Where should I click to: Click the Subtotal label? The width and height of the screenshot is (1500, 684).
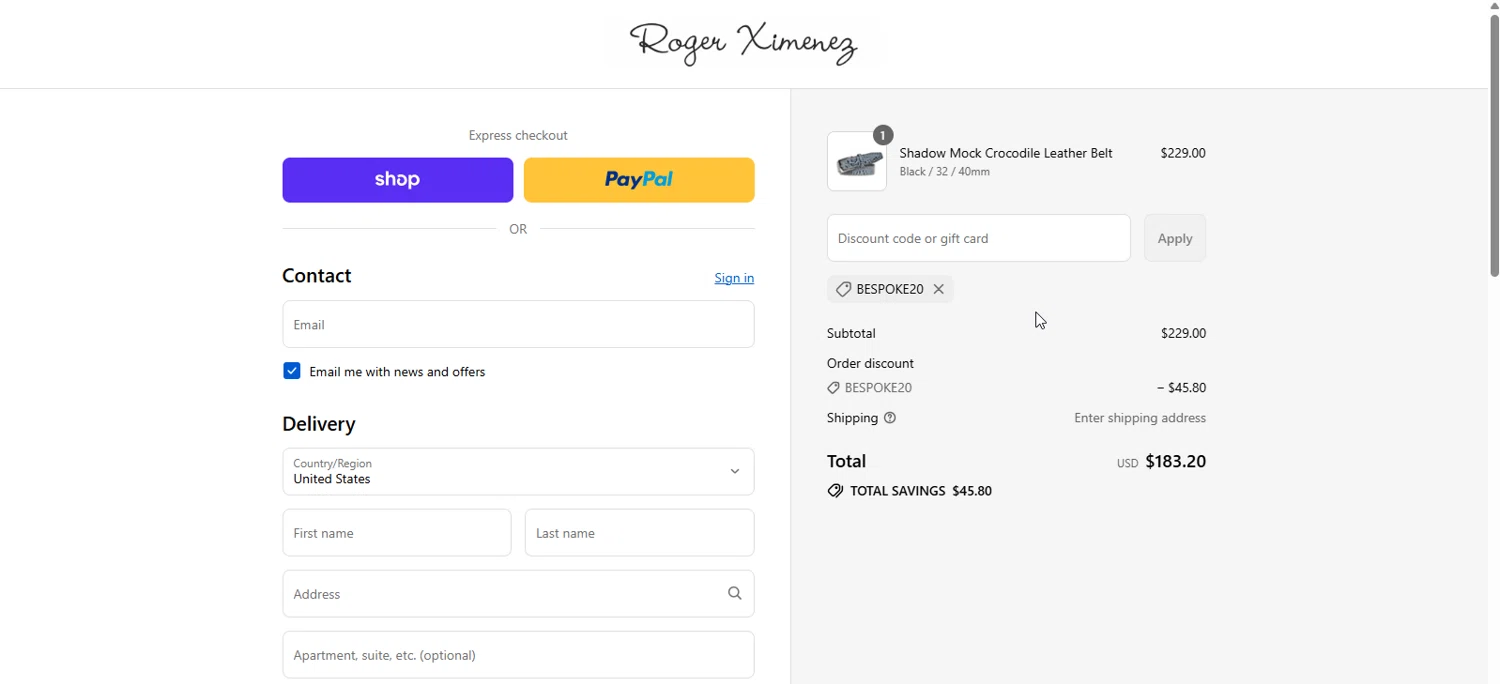[851, 333]
